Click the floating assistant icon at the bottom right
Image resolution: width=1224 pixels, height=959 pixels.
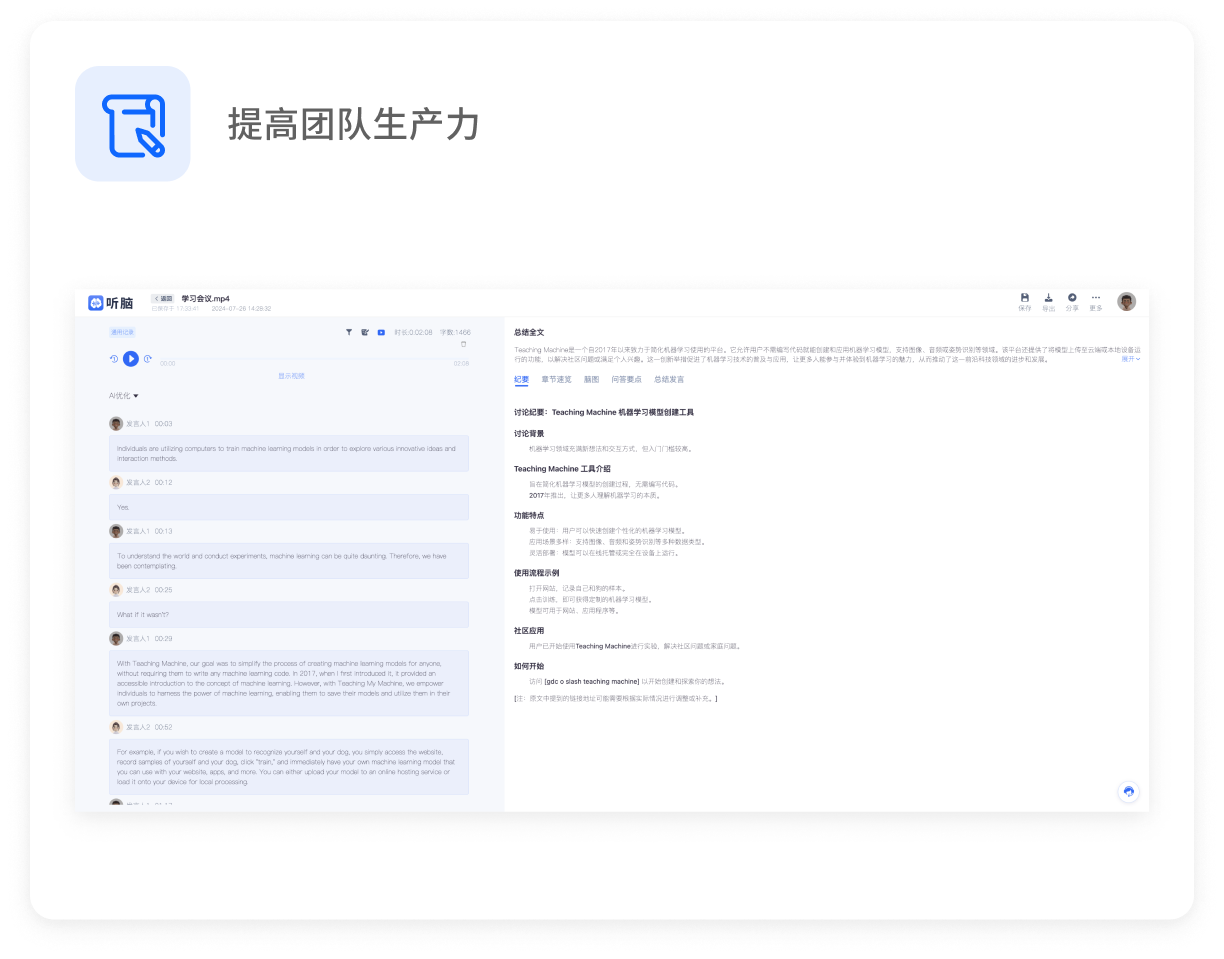(x=1129, y=791)
